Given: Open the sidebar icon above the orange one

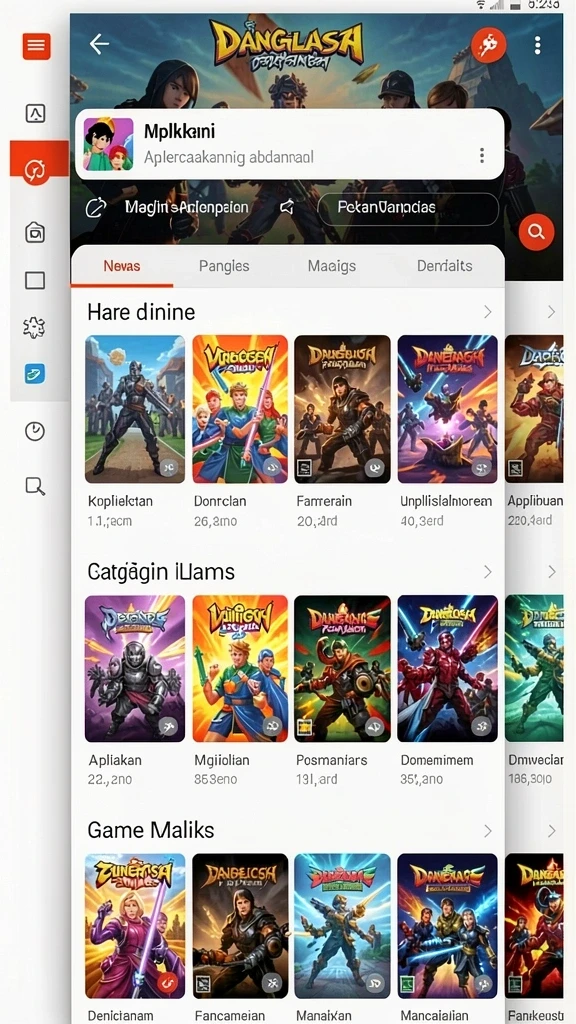Looking at the screenshot, I should coord(35,114).
